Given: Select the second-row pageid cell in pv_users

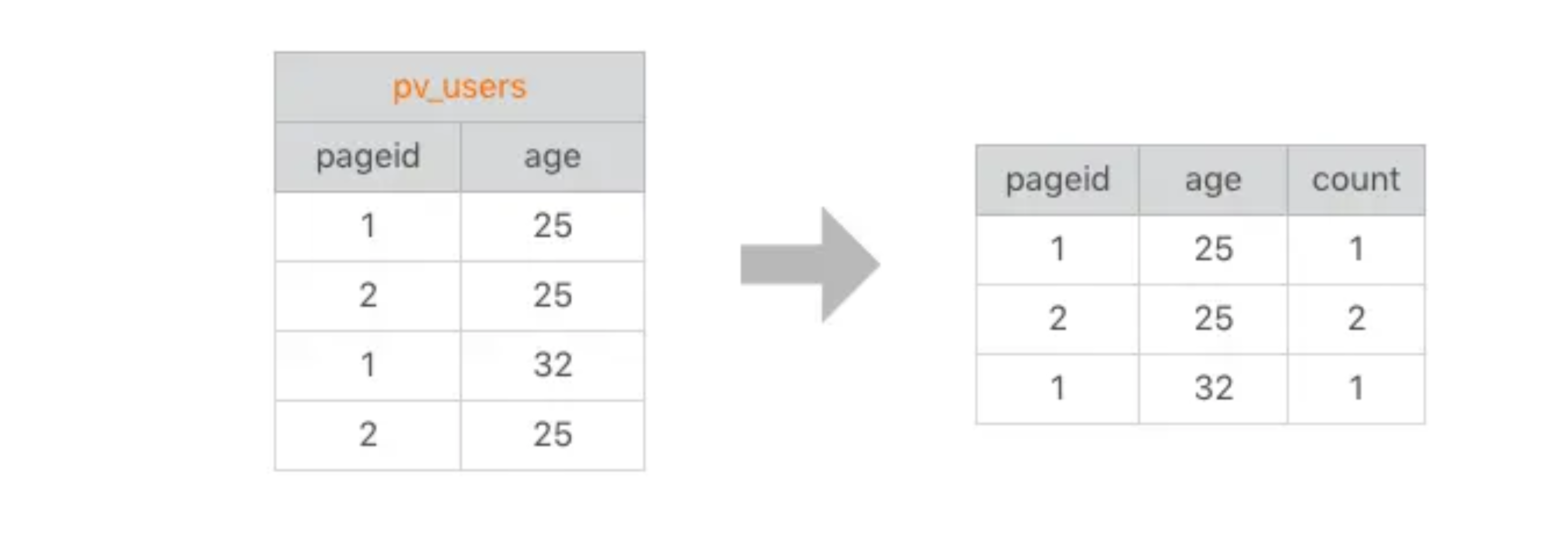Looking at the screenshot, I should pyautogui.click(x=368, y=296).
